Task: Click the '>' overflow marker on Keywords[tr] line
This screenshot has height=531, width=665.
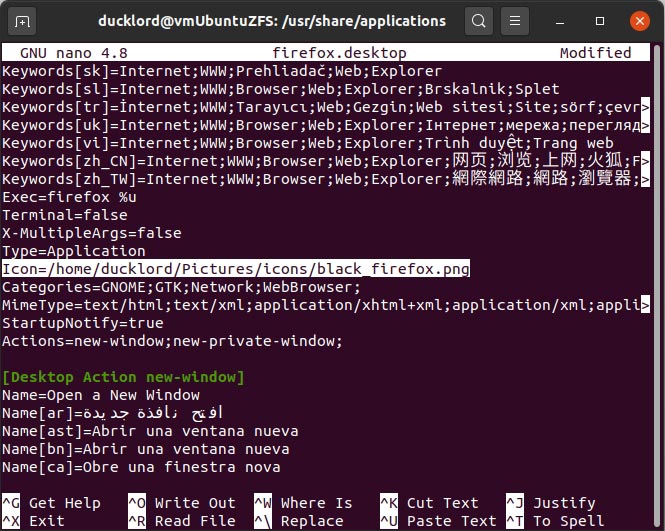Action: point(645,107)
